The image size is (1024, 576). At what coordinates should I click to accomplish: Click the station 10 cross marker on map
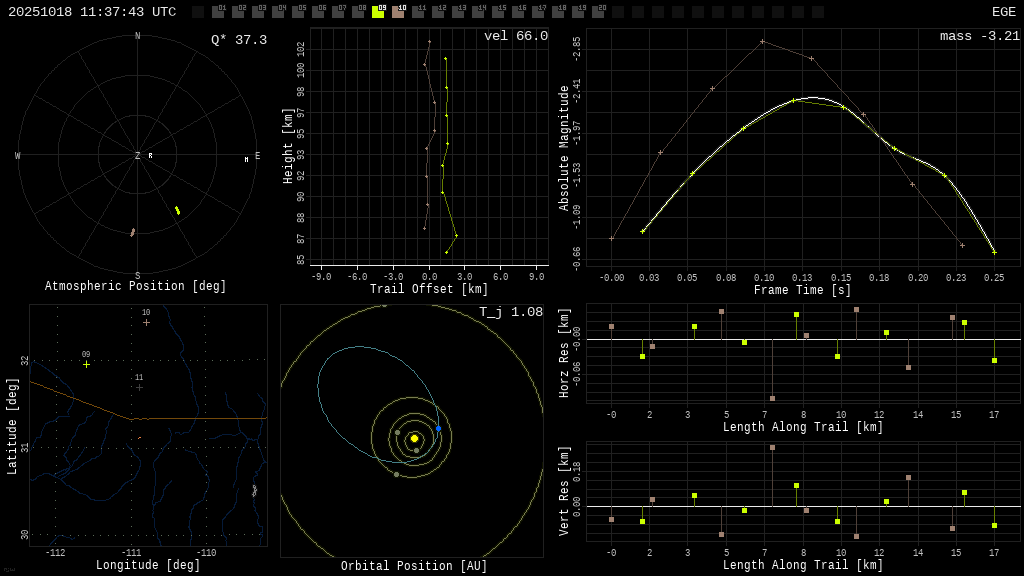click(146, 322)
